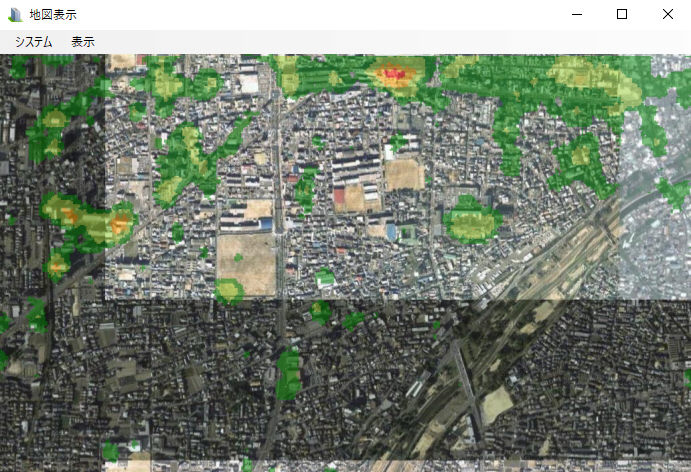Minimize the 地図表示 window

pyautogui.click(x=576, y=15)
